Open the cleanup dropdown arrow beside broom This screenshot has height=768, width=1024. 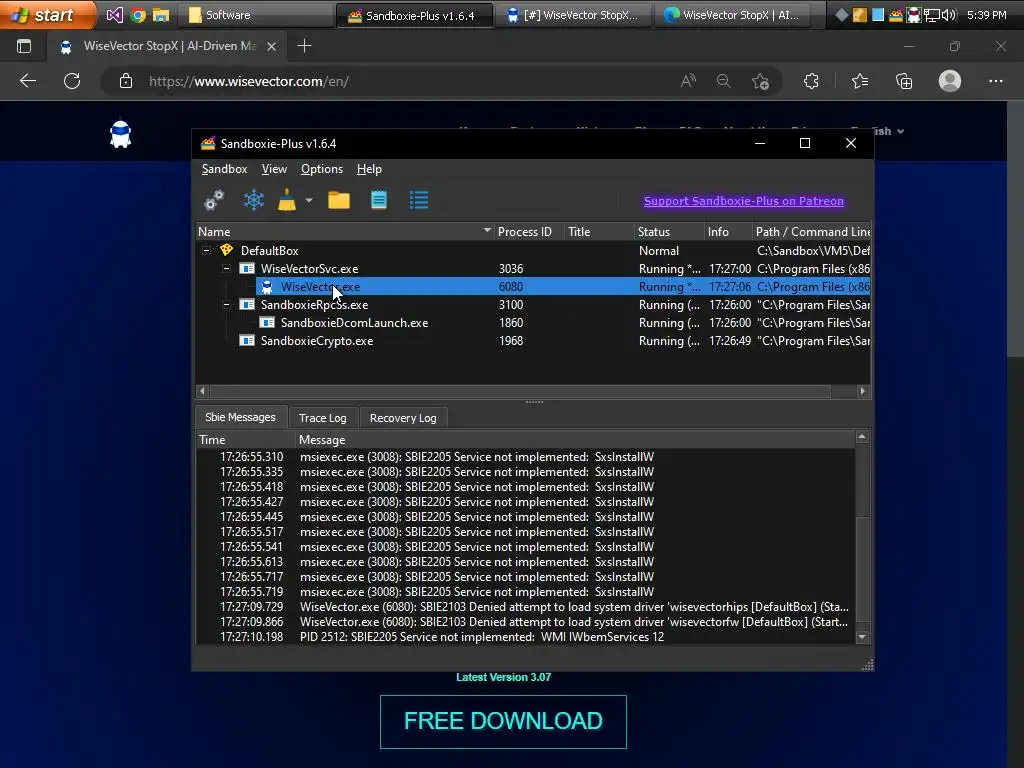[309, 200]
